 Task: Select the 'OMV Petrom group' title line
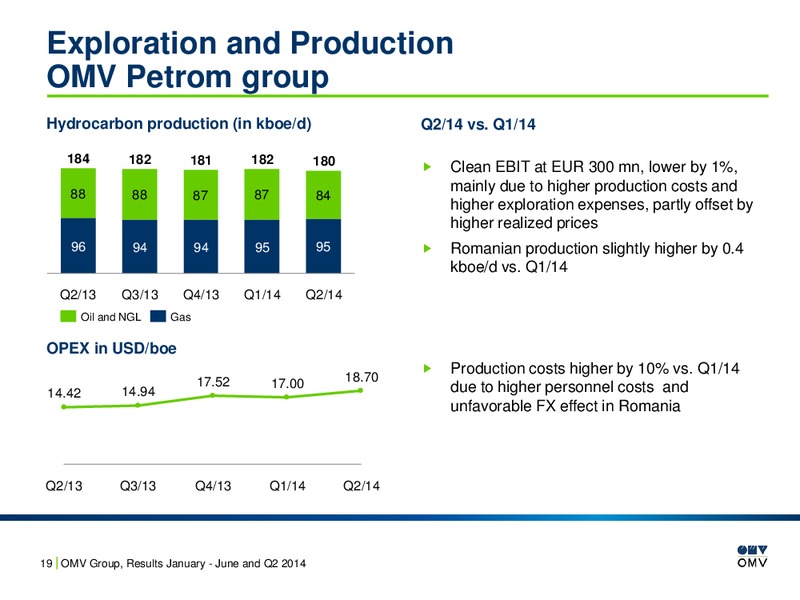pyautogui.click(x=188, y=77)
